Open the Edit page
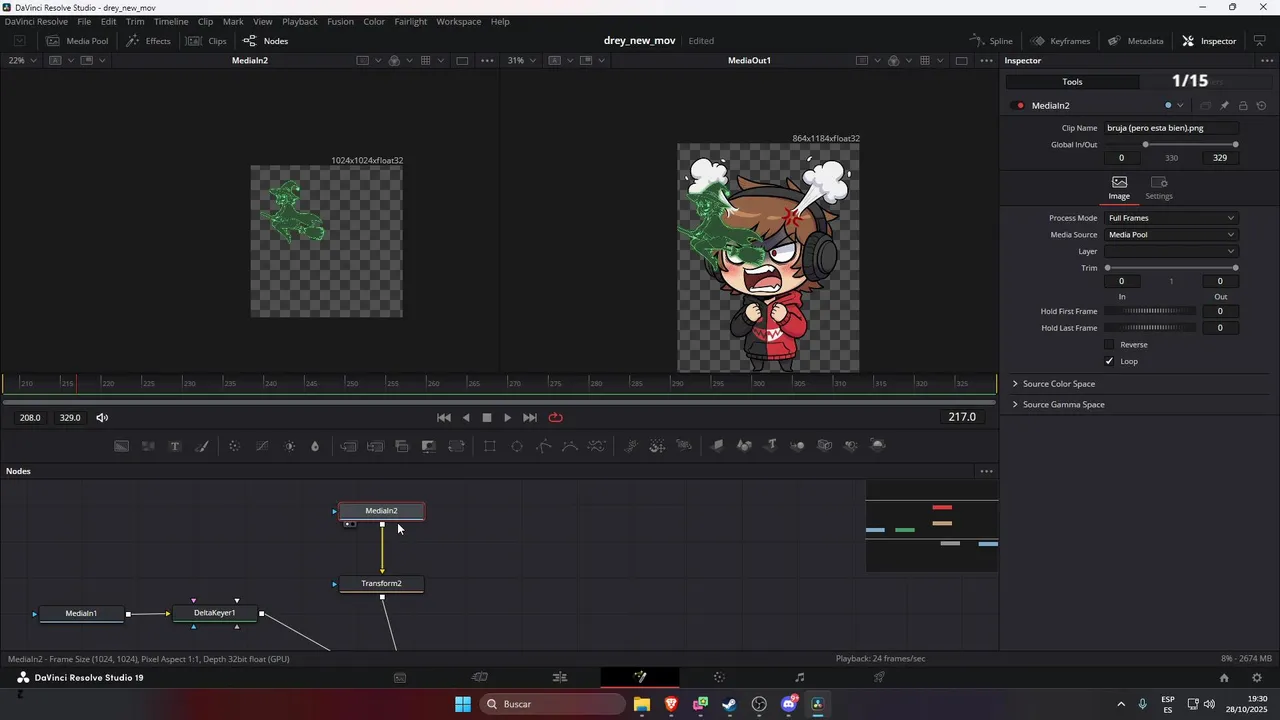 [560, 677]
